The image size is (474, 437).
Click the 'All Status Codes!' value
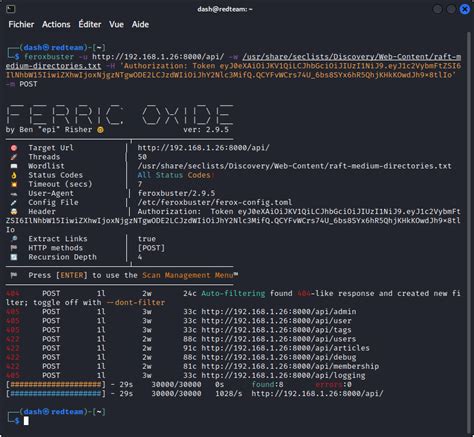click(x=176, y=175)
